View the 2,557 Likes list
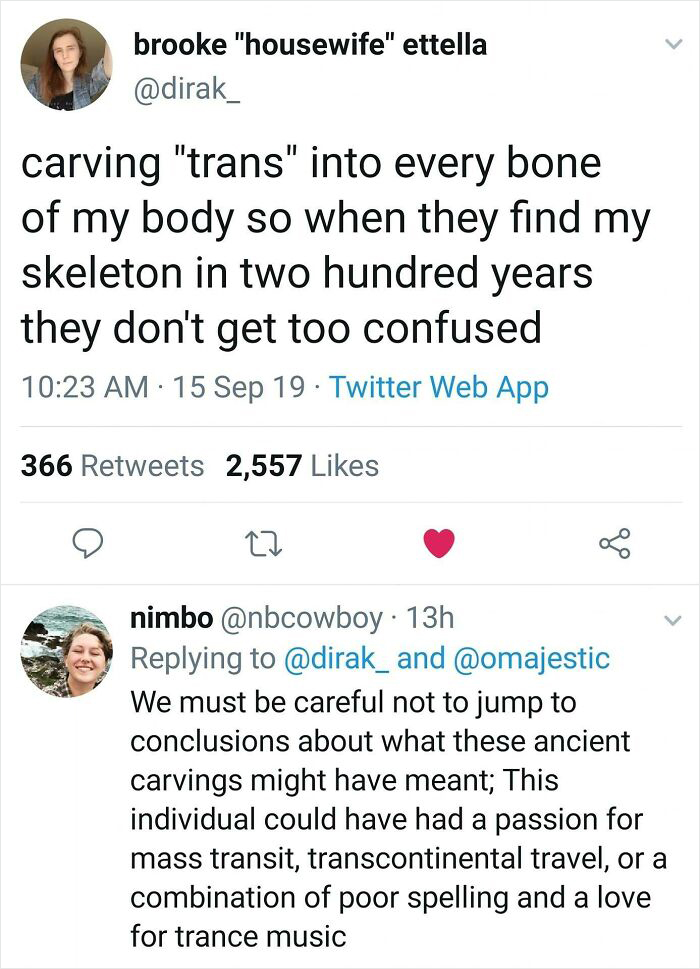Viewport: 700px width, 969px height. pos(304,465)
